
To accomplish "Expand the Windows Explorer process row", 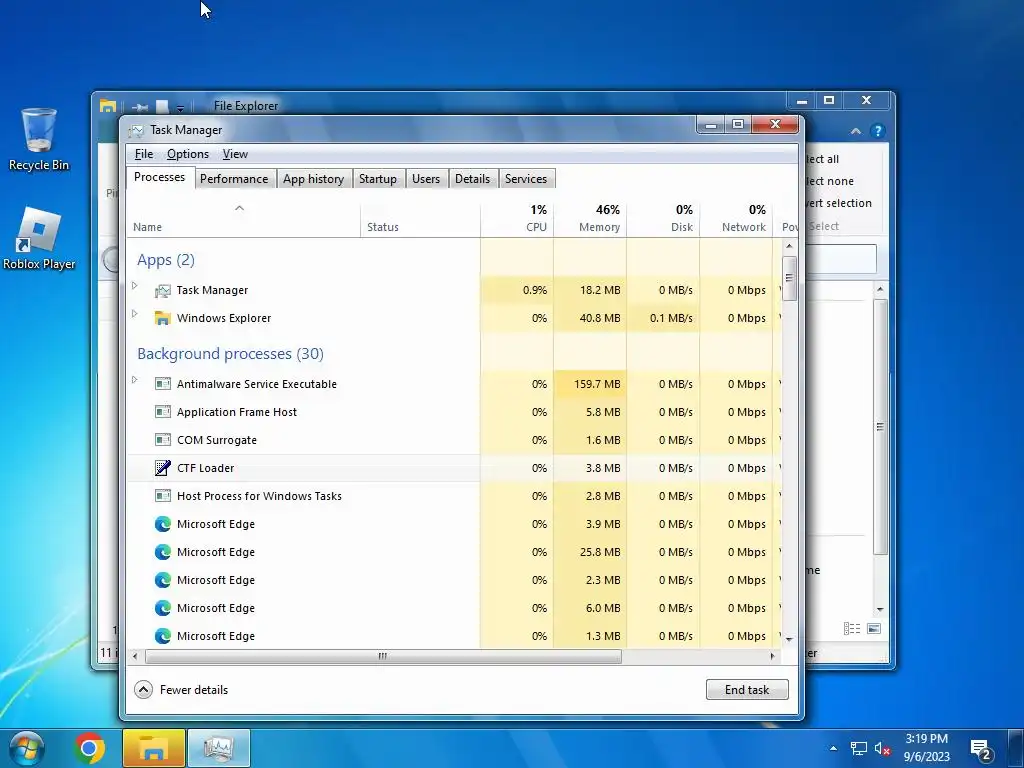I will coord(135,313).
